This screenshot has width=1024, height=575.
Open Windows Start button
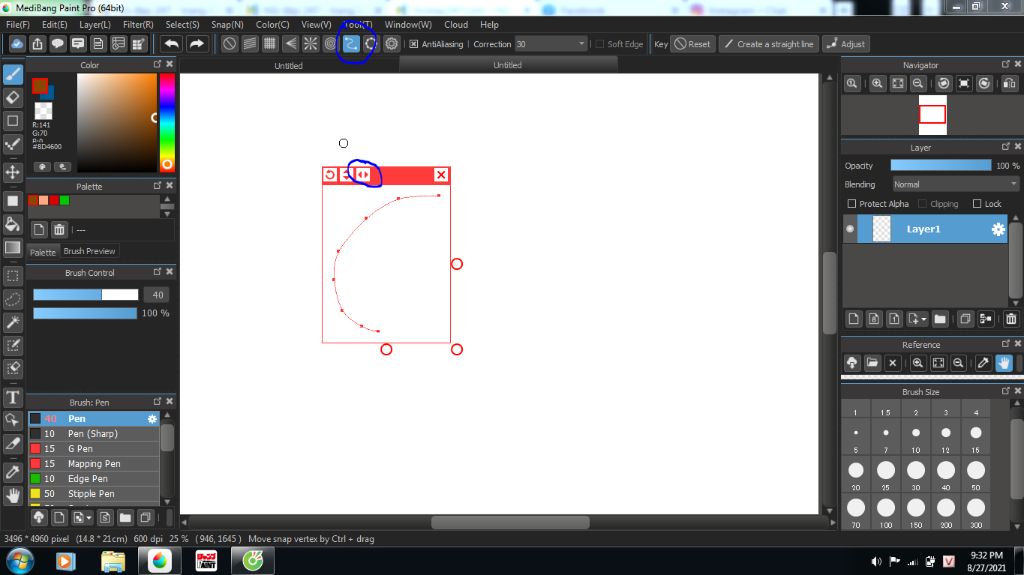(20, 561)
